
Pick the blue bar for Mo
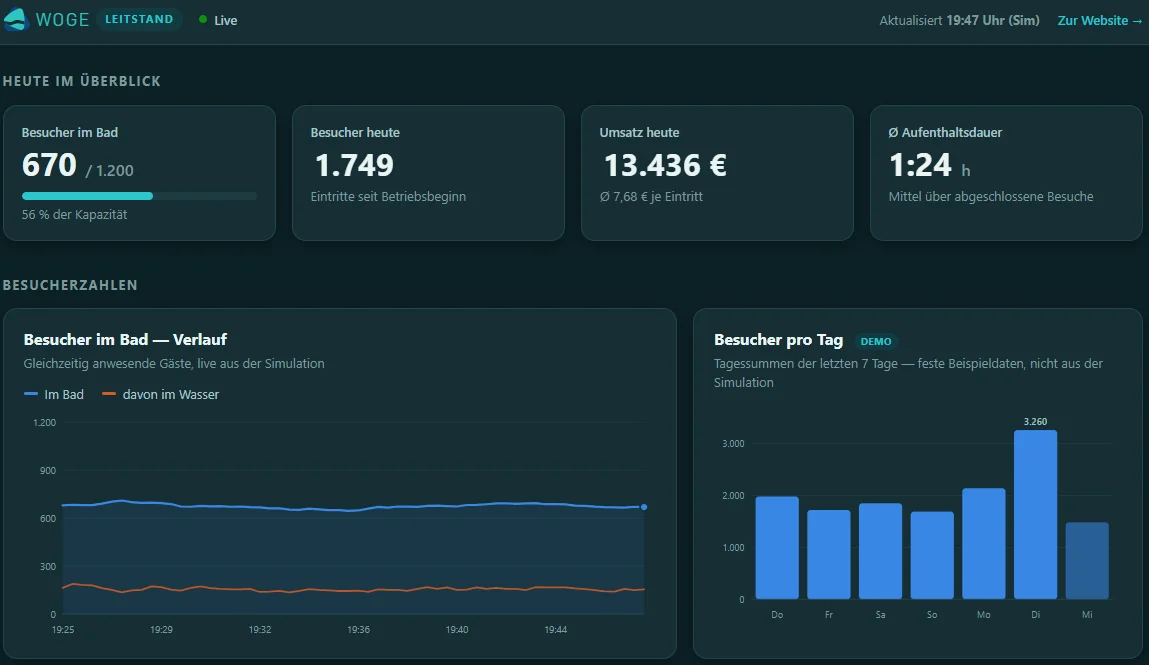tap(983, 543)
